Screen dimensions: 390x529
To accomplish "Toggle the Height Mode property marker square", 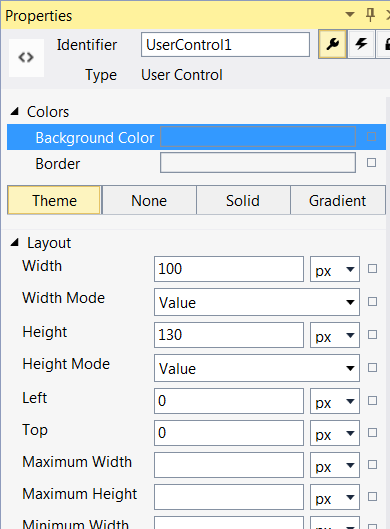I will (x=372, y=367).
